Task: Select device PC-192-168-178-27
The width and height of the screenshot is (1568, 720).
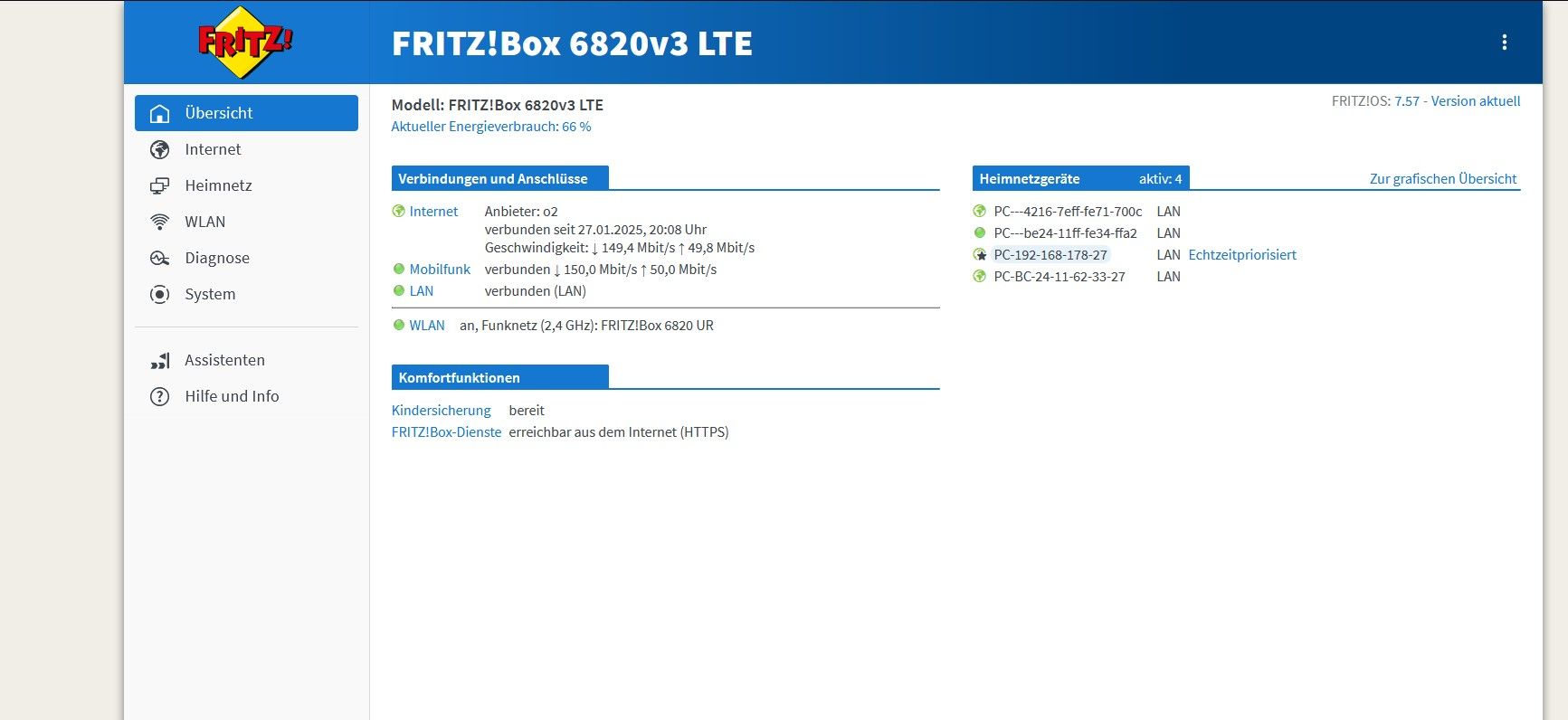Action: pos(1050,255)
